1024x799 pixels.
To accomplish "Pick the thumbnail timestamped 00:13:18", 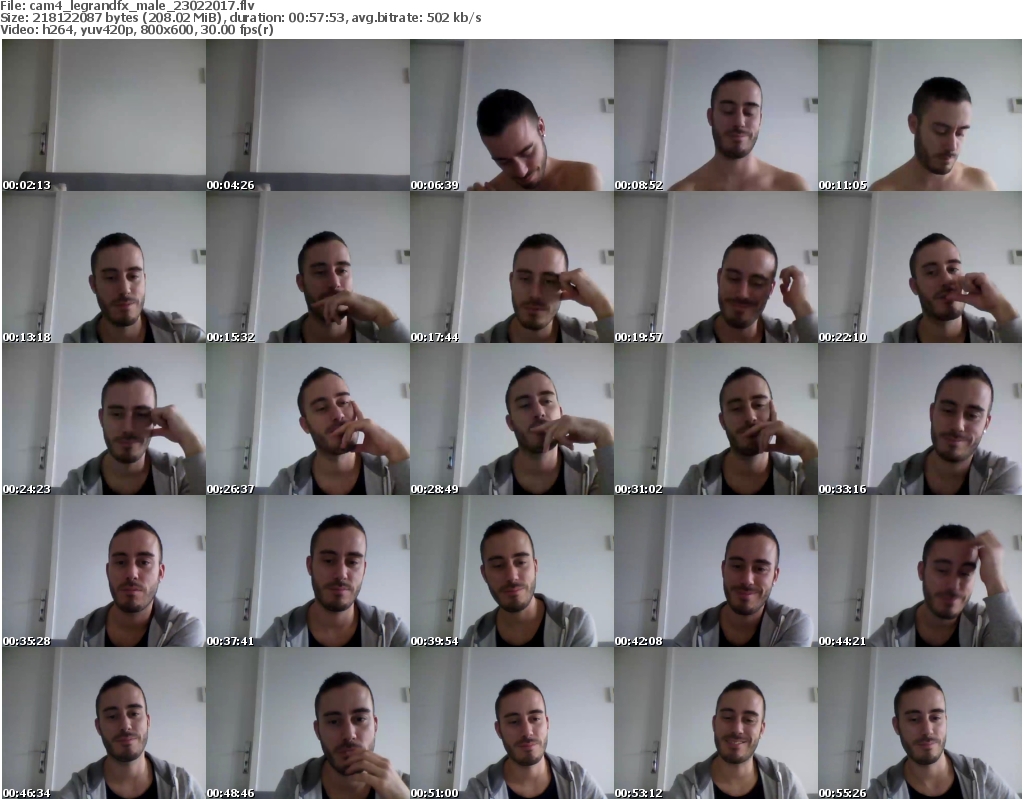I will (104, 267).
